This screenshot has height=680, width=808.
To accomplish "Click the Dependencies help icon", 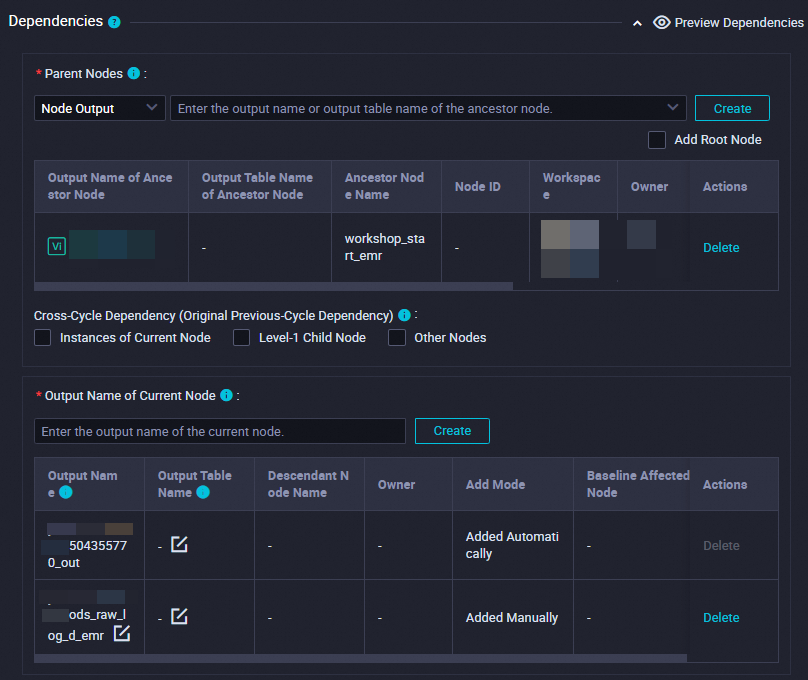I will tap(114, 22).
